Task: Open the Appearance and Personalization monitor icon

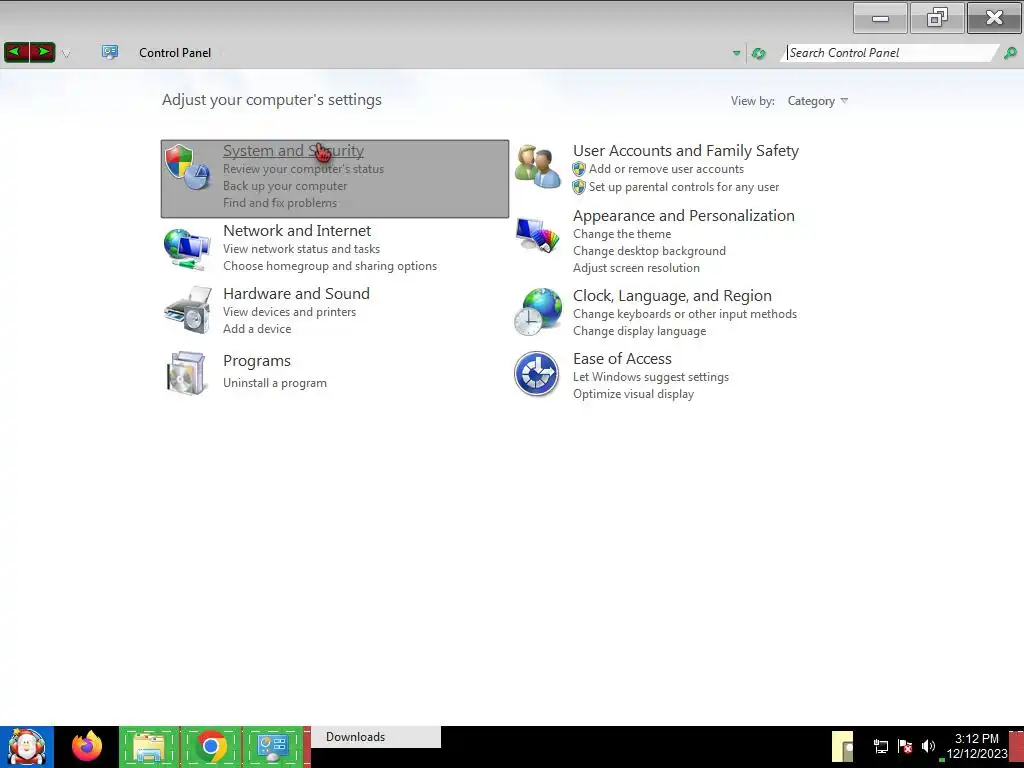Action: tap(537, 234)
